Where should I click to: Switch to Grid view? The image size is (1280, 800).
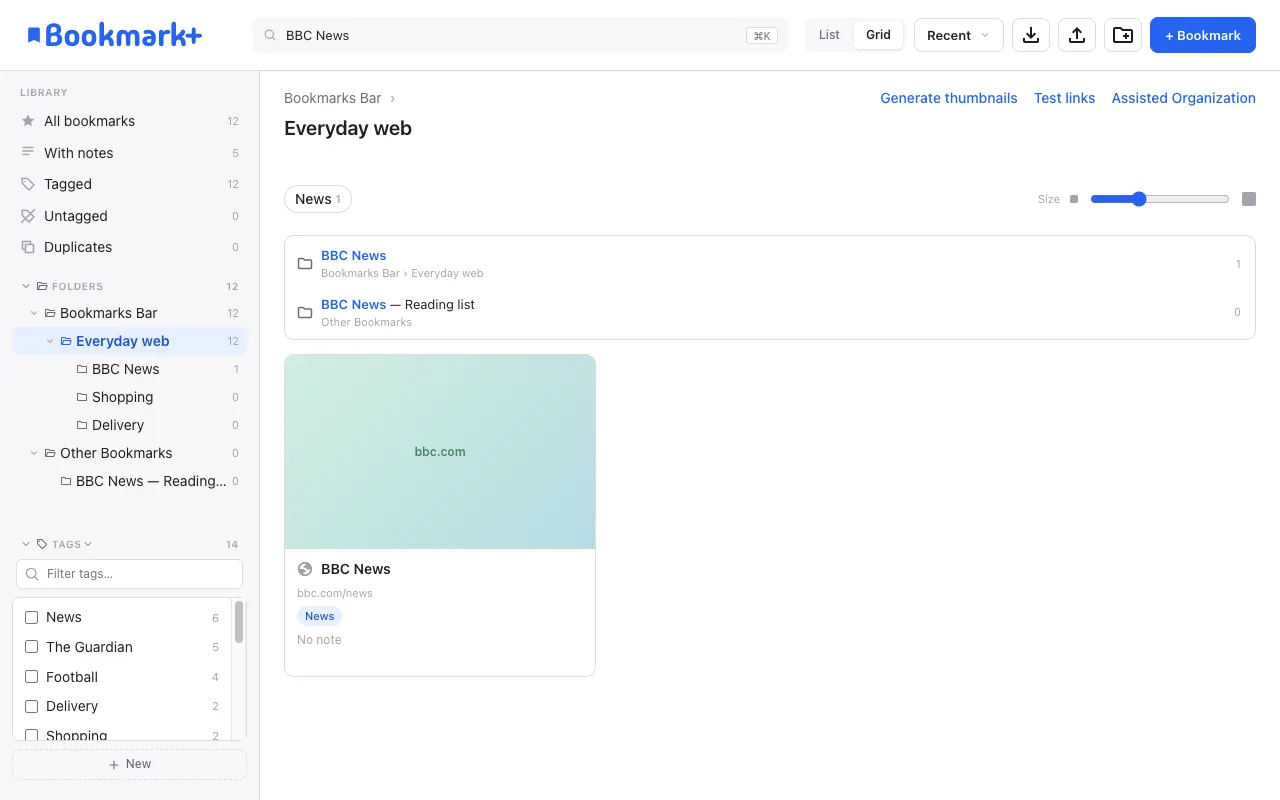pos(878,35)
